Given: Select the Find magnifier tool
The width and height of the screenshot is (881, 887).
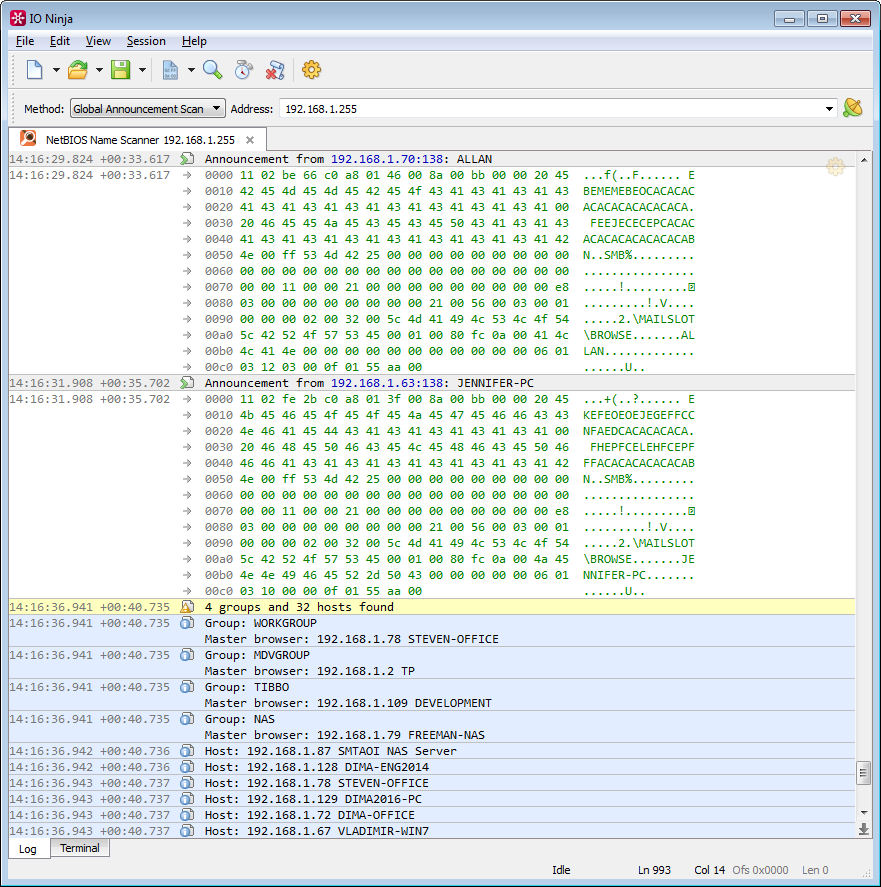Looking at the screenshot, I should point(212,70).
